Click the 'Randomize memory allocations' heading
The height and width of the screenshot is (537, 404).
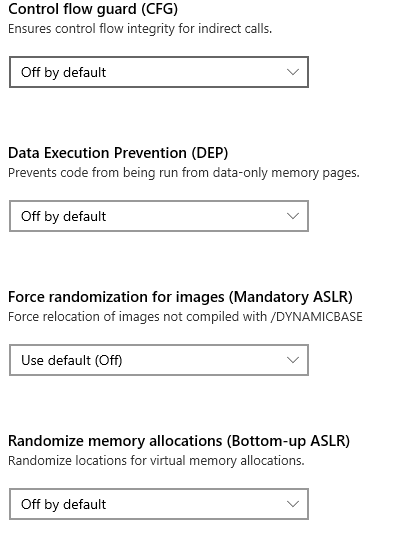pos(179,441)
